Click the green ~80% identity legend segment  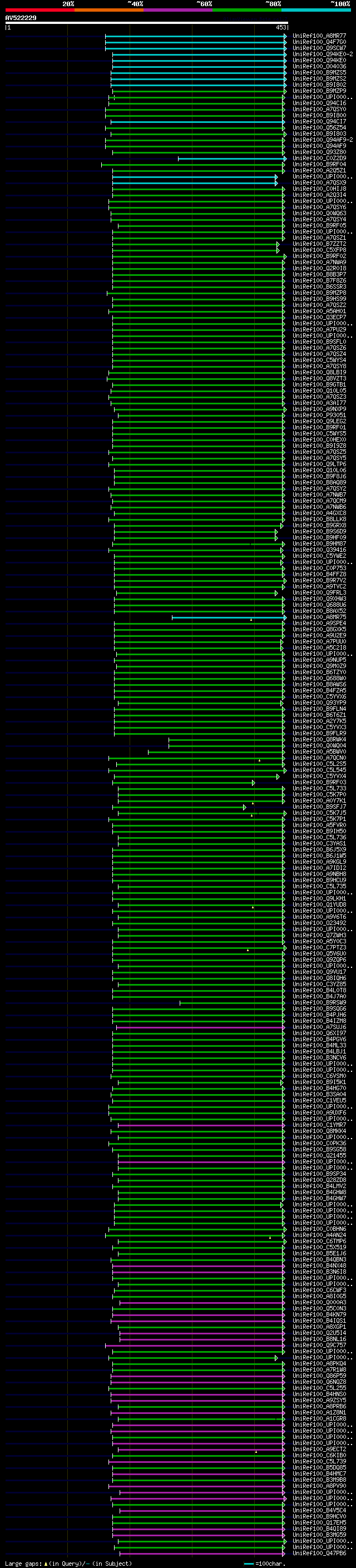pos(247,10)
